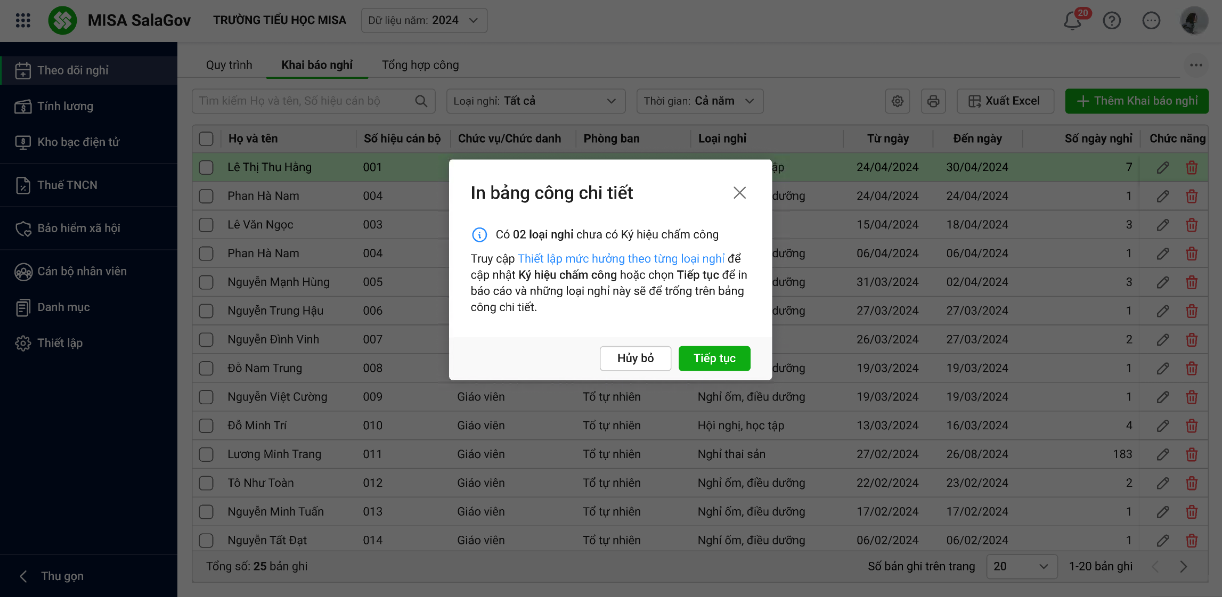Screen dimensions: 1222x597
Task: Check the box beside Lương Minh Trang
Action: (x=206, y=454)
